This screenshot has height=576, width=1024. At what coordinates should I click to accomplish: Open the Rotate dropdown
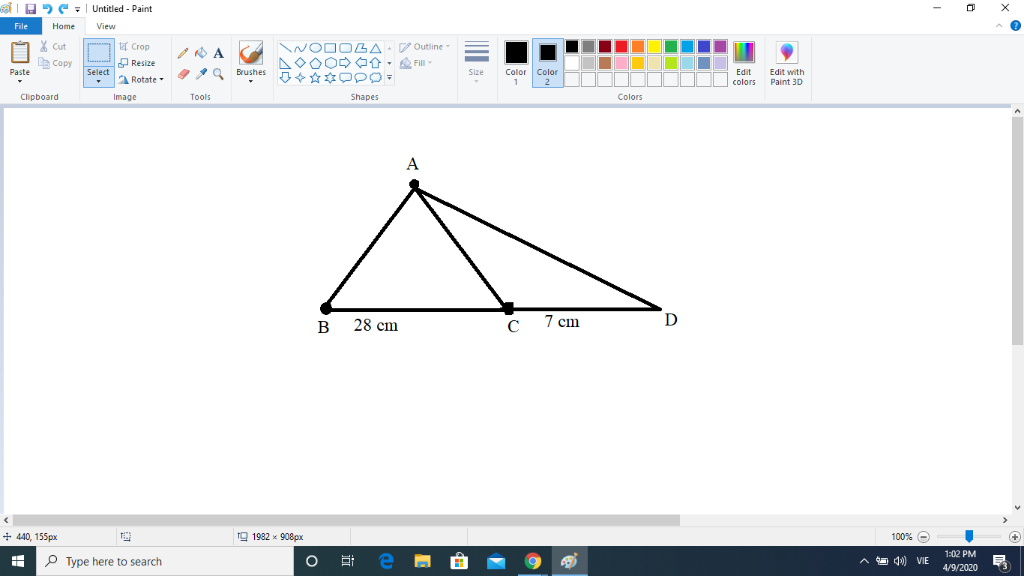pos(141,80)
